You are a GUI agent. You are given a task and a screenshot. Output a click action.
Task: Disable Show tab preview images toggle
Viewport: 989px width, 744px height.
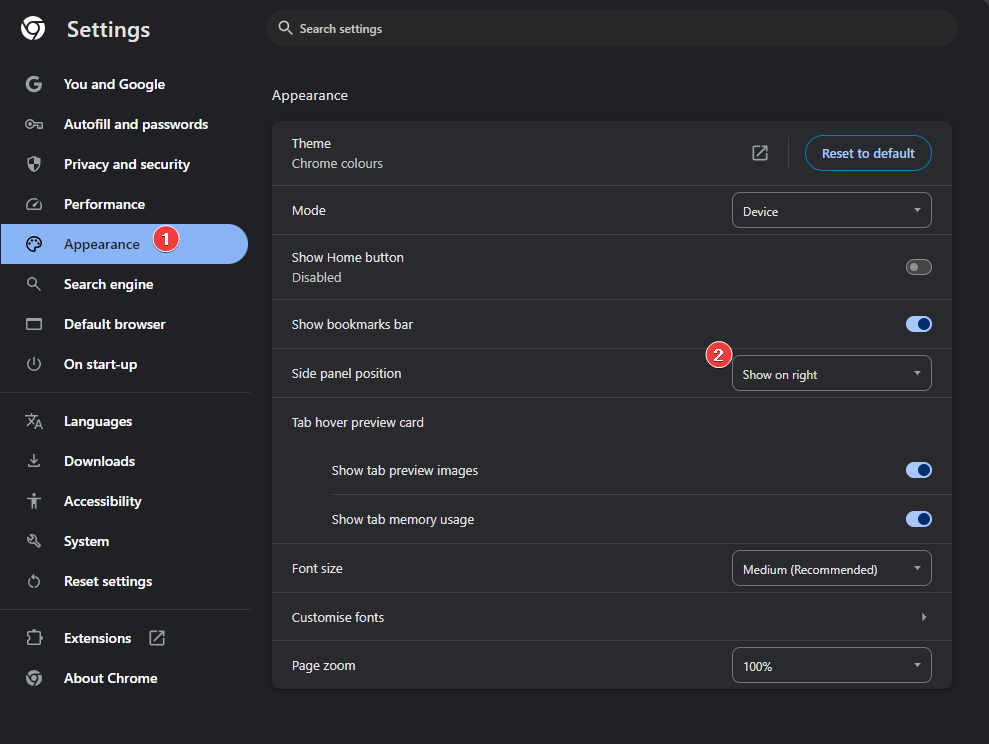[918, 470]
